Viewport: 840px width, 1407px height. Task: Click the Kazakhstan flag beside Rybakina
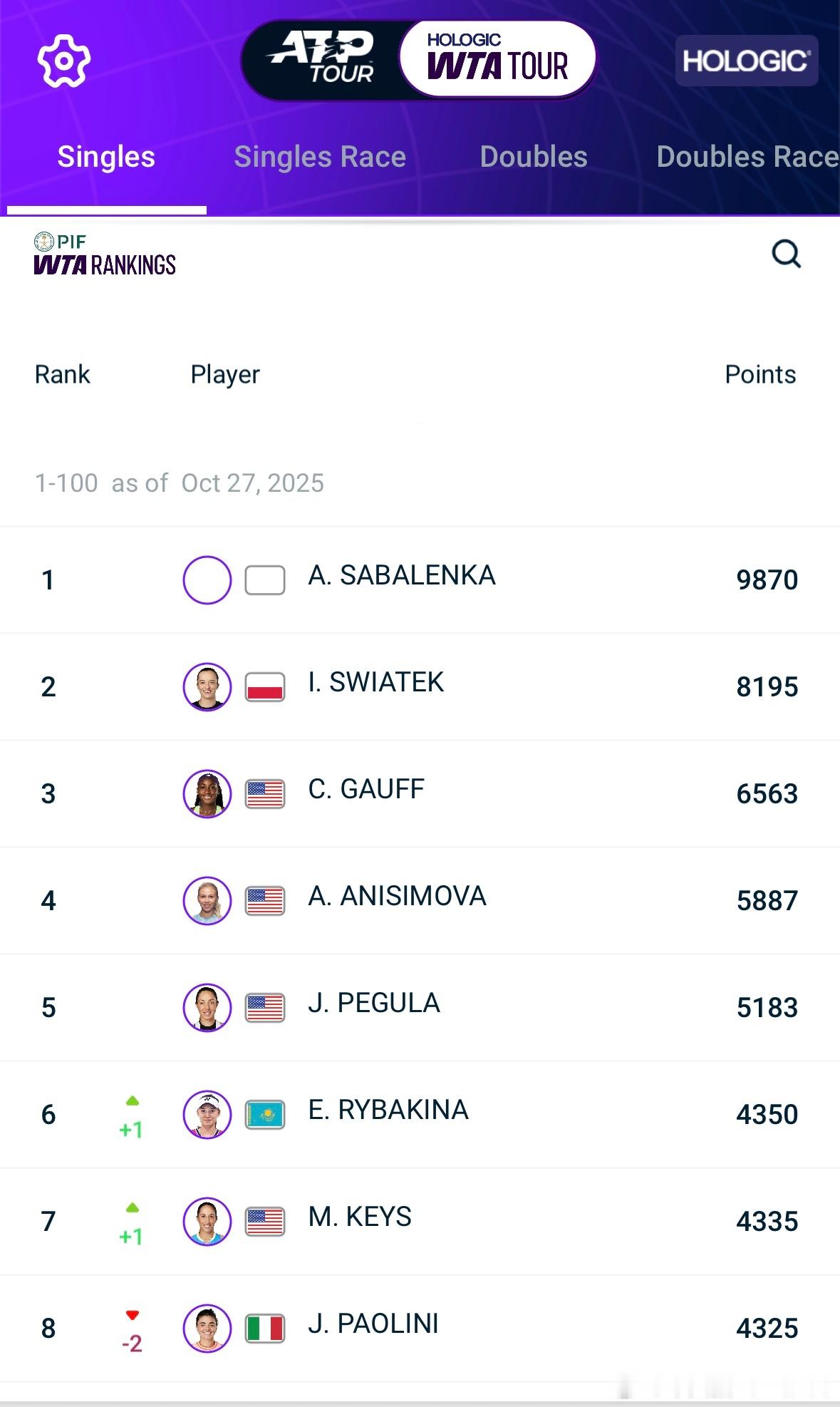tap(265, 1115)
